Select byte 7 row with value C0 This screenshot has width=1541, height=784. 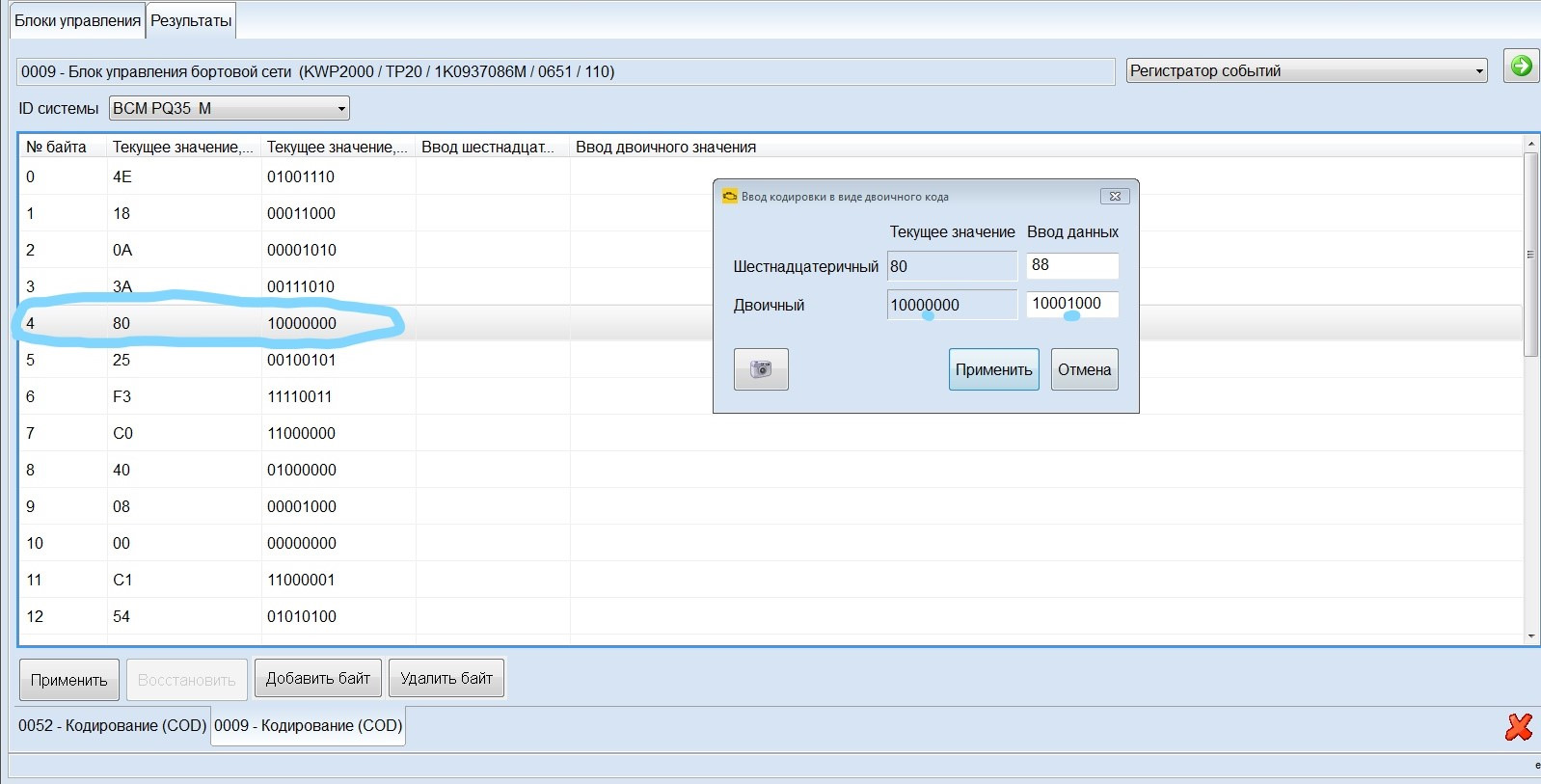770,433
